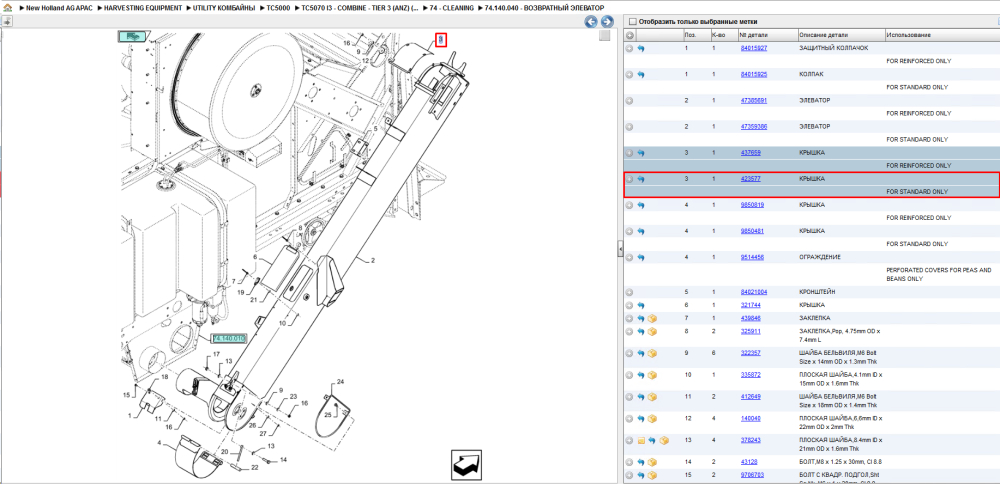Go to the previous diagram with back arrow
This screenshot has height=484, width=1000.
[x=591, y=22]
